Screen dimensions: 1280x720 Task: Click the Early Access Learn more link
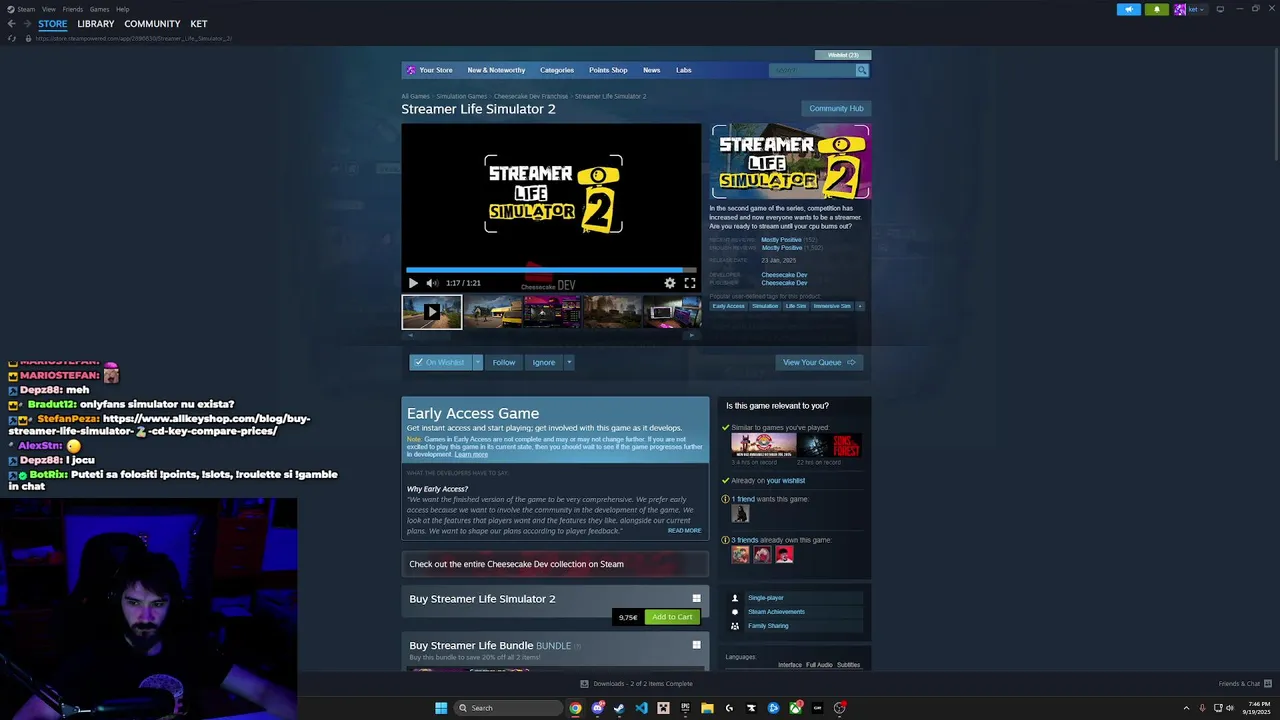(471, 454)
